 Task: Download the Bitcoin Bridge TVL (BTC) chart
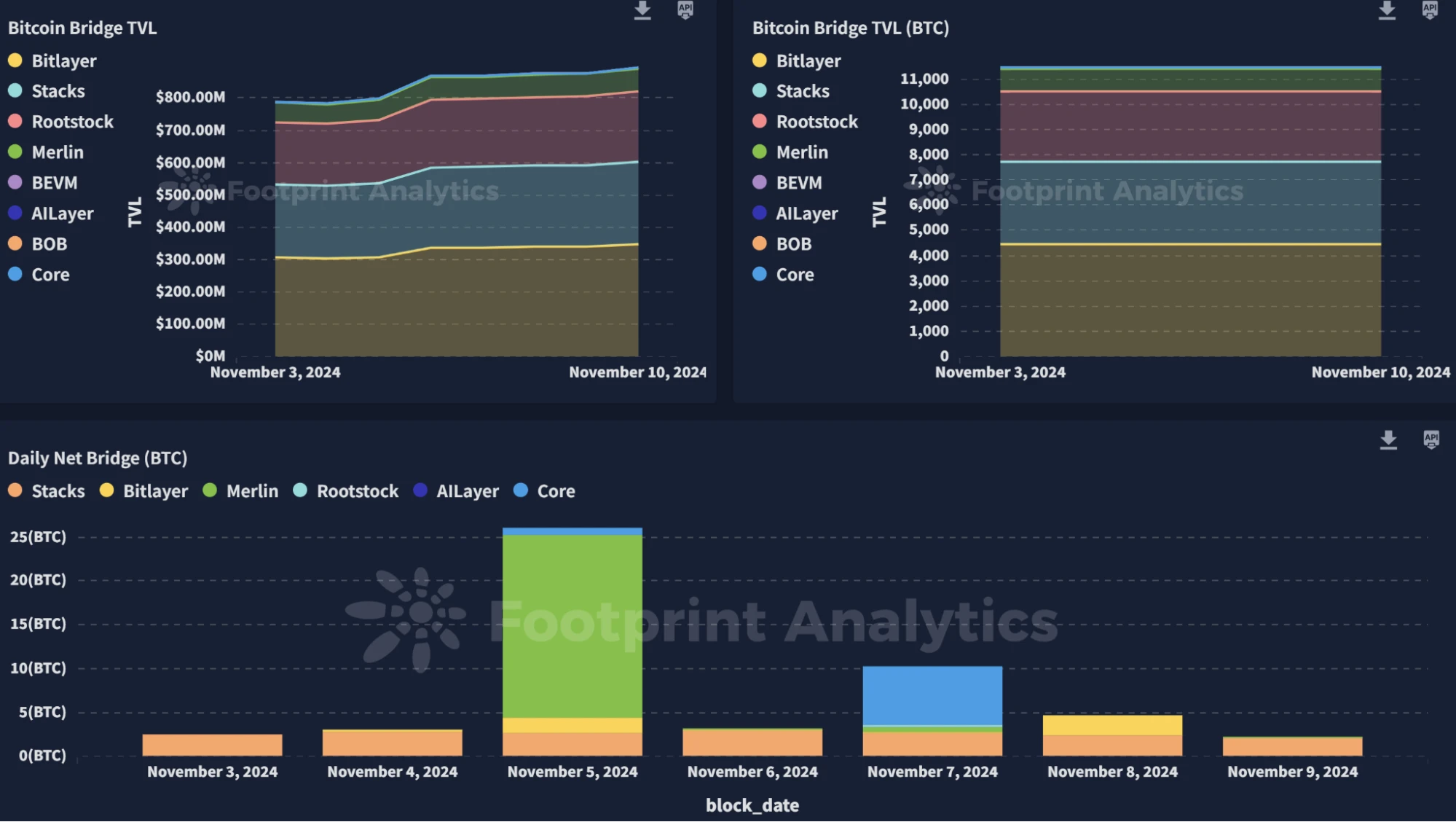[1387, 10]
